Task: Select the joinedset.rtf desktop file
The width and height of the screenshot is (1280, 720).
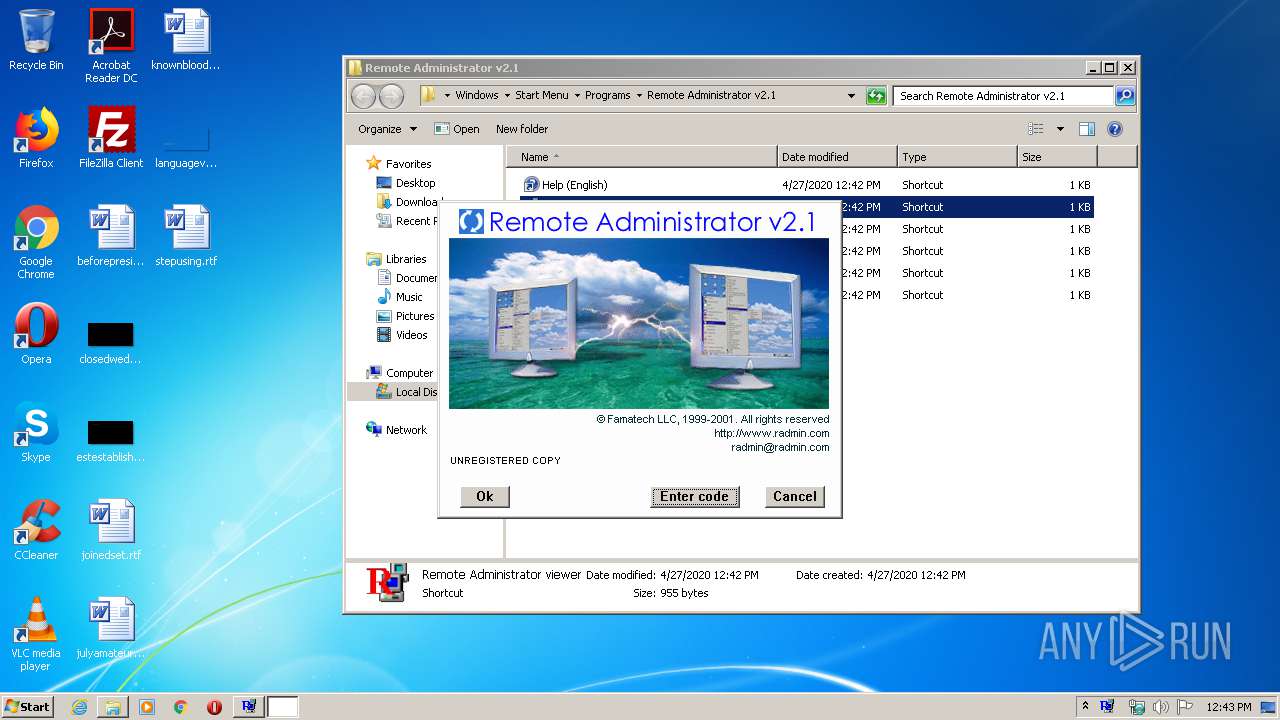Action: pyautogui.click(x=111, y=530)
